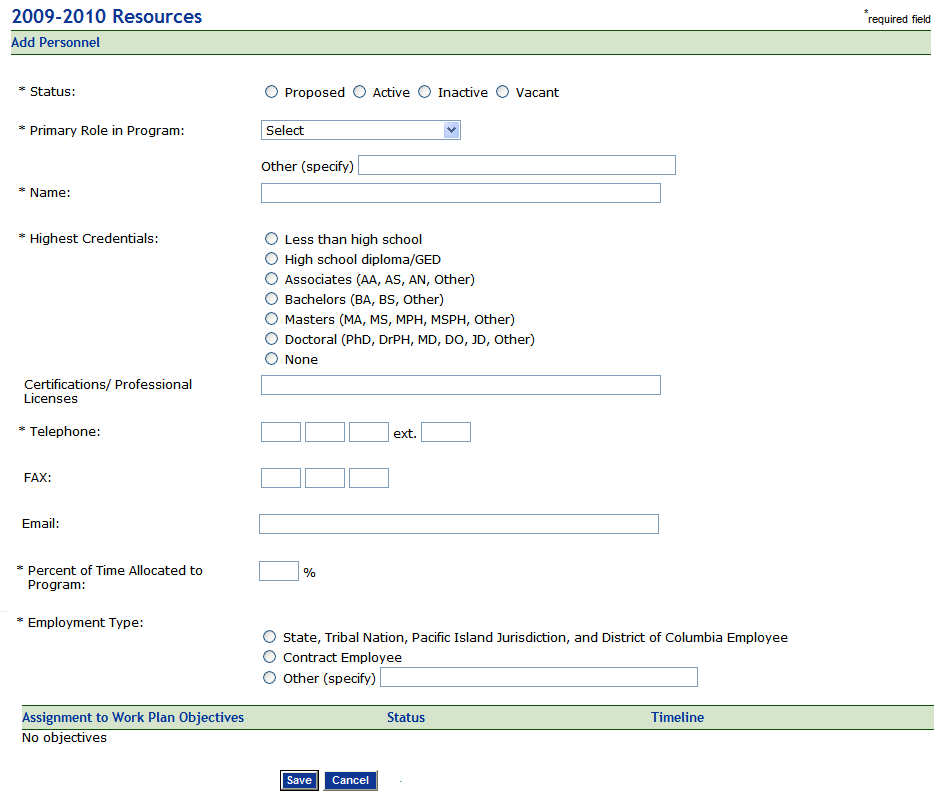
Task: Select State, Tribal Nation employee type
Action: [270, 637]
